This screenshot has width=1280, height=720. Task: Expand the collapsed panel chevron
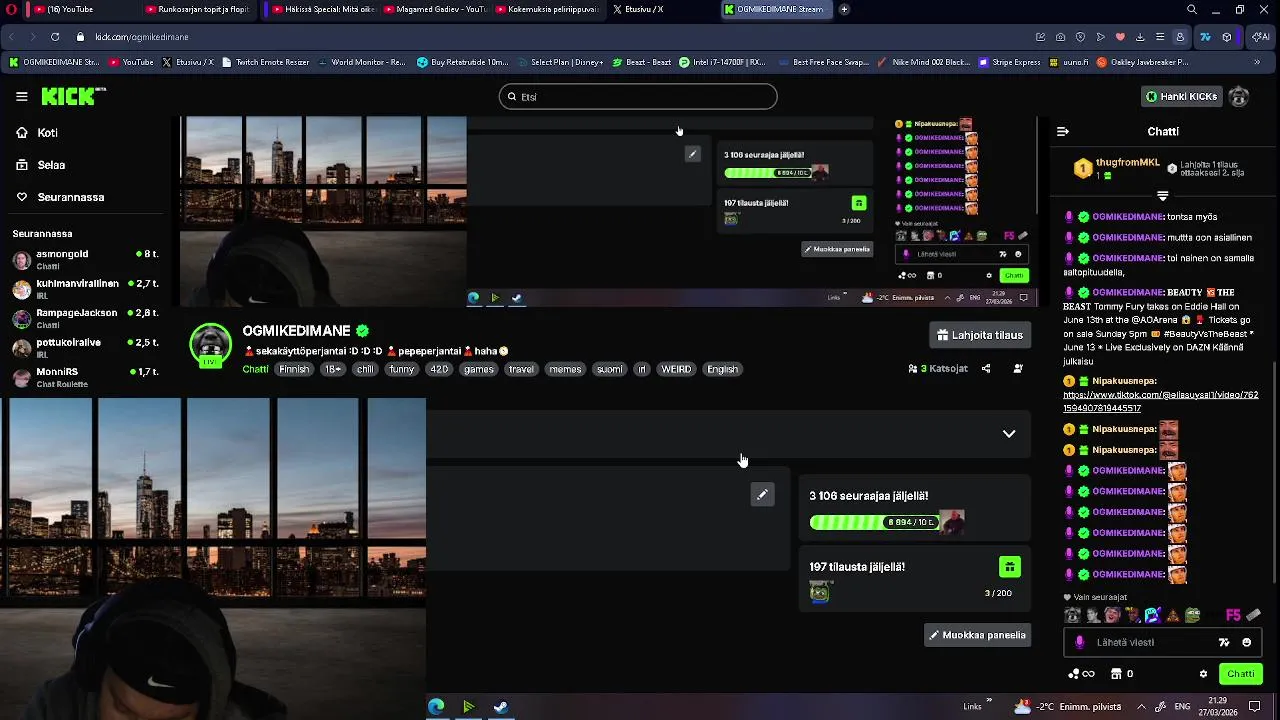(x=1009, y=433)
